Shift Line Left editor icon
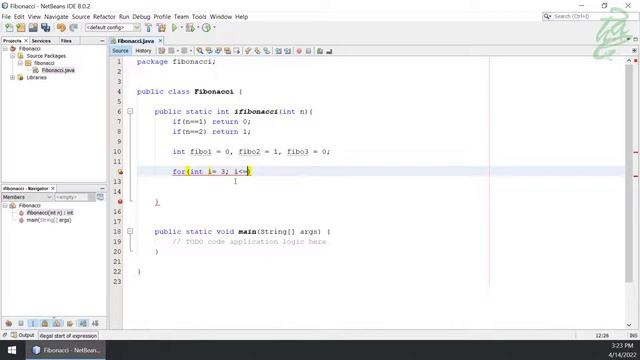This screenshot has height=360, width=640. 278,51
